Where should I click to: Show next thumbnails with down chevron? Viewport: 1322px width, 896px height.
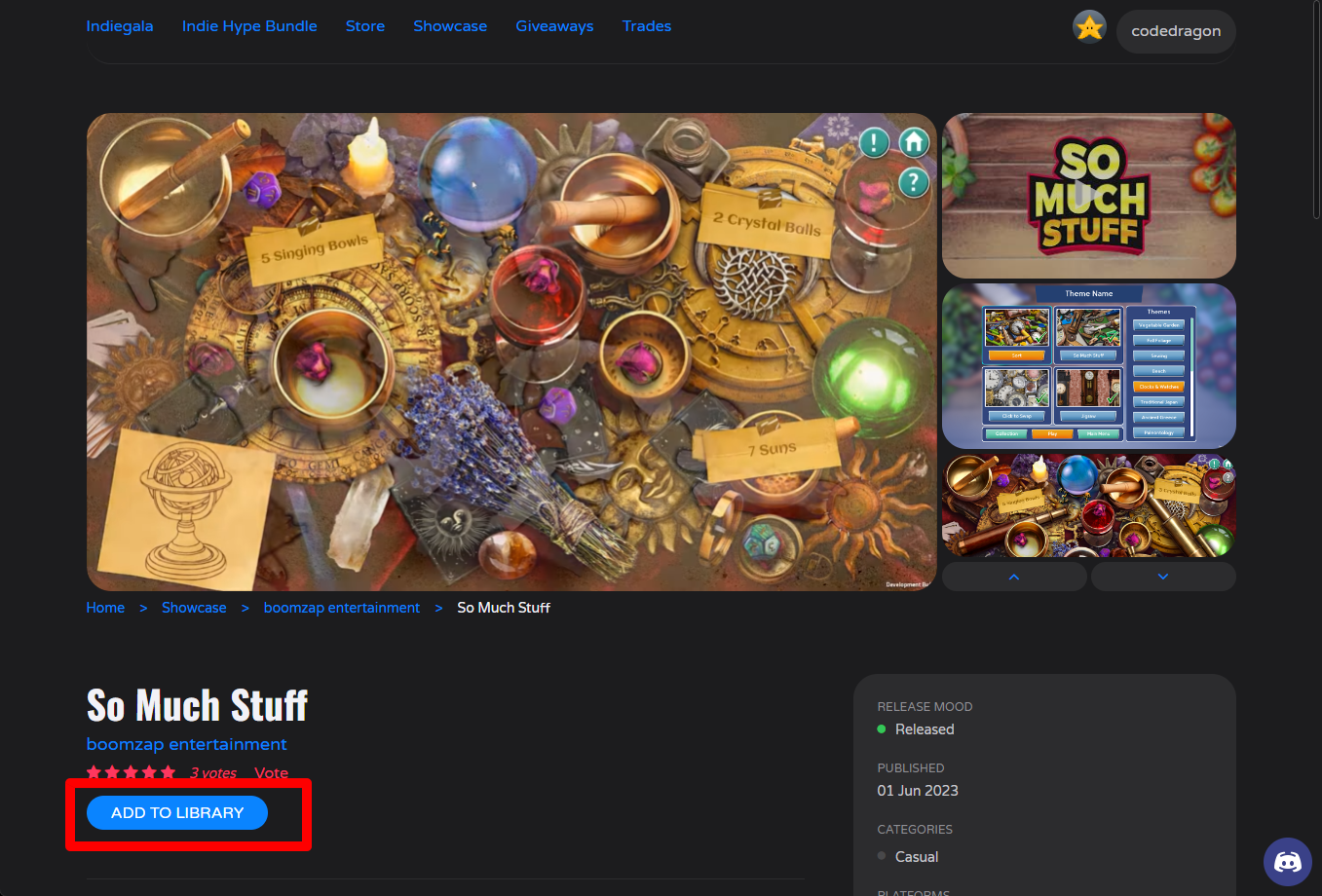tap(1163, 577)
